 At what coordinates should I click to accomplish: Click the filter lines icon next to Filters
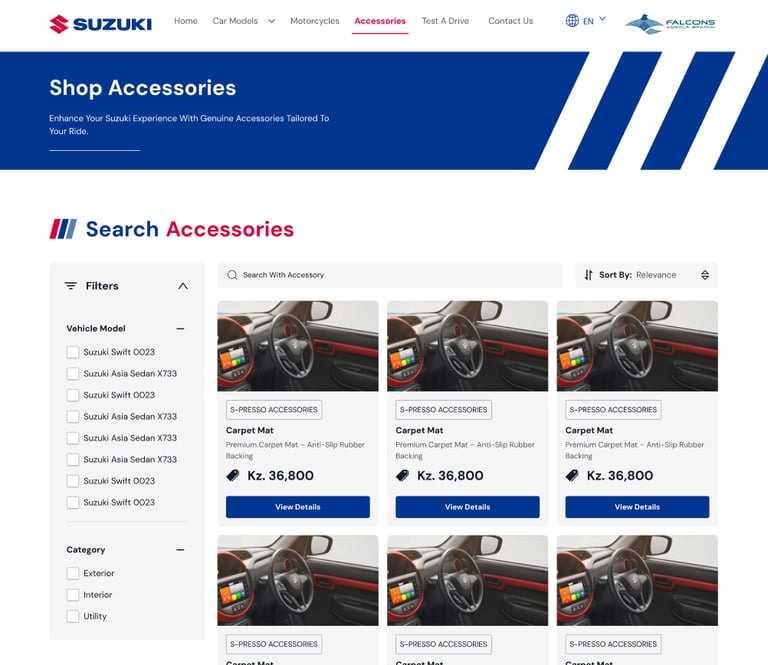71,286
